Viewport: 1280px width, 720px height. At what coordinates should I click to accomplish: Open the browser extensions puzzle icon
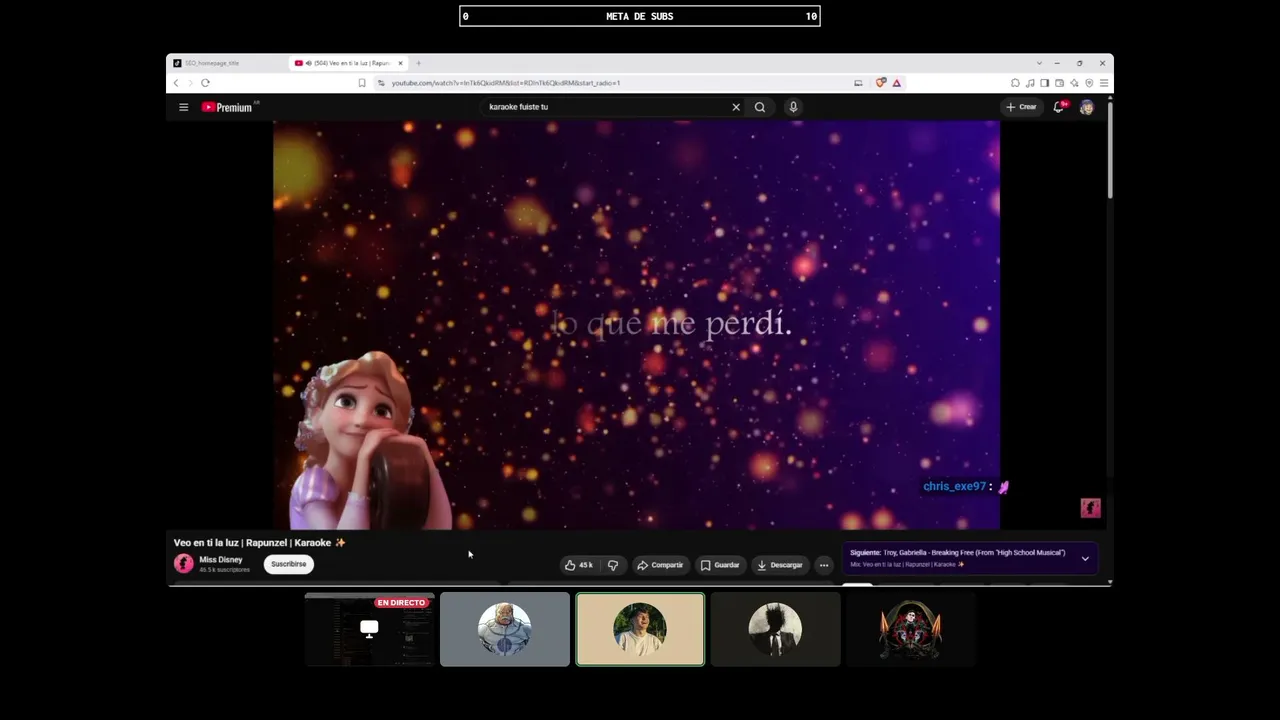[1015, 83]
